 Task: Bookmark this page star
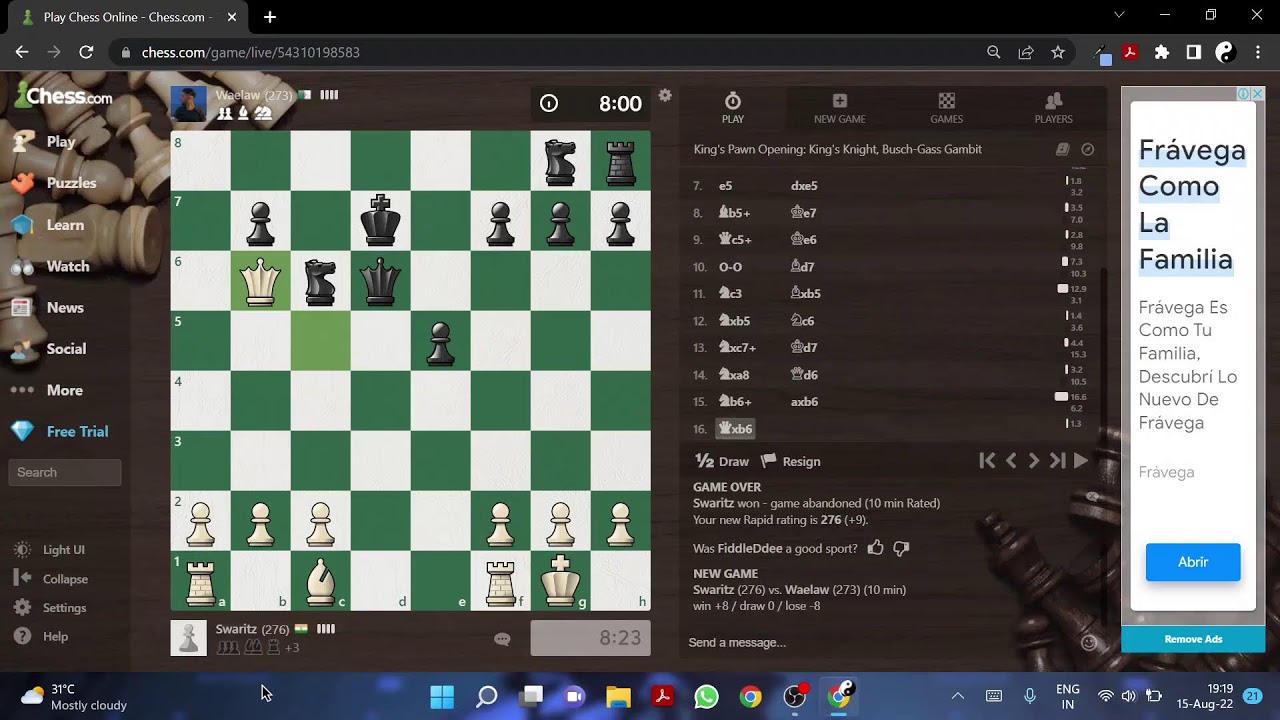1058,52
